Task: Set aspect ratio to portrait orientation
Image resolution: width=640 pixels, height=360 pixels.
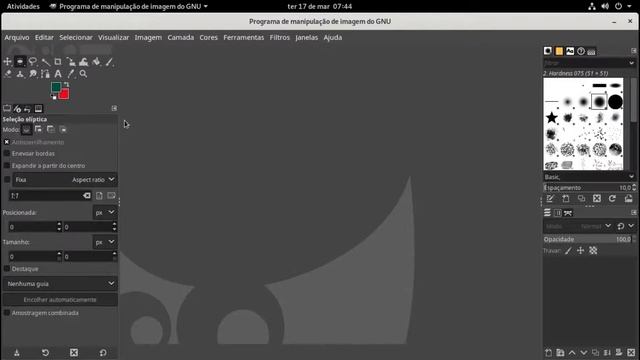Action: point(99,196)
